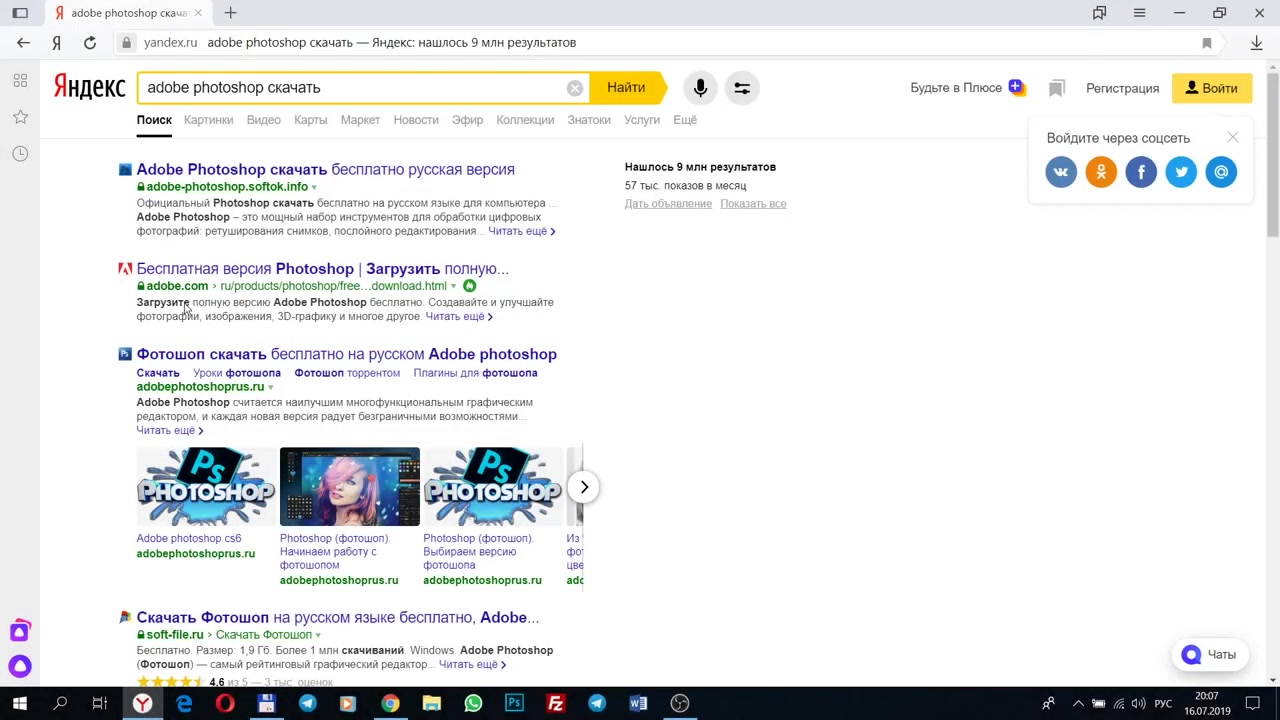Expand 'Читать ещё' on adobe.com result
This screenshot has height=720, width=1280.
[x=459, y=317]
